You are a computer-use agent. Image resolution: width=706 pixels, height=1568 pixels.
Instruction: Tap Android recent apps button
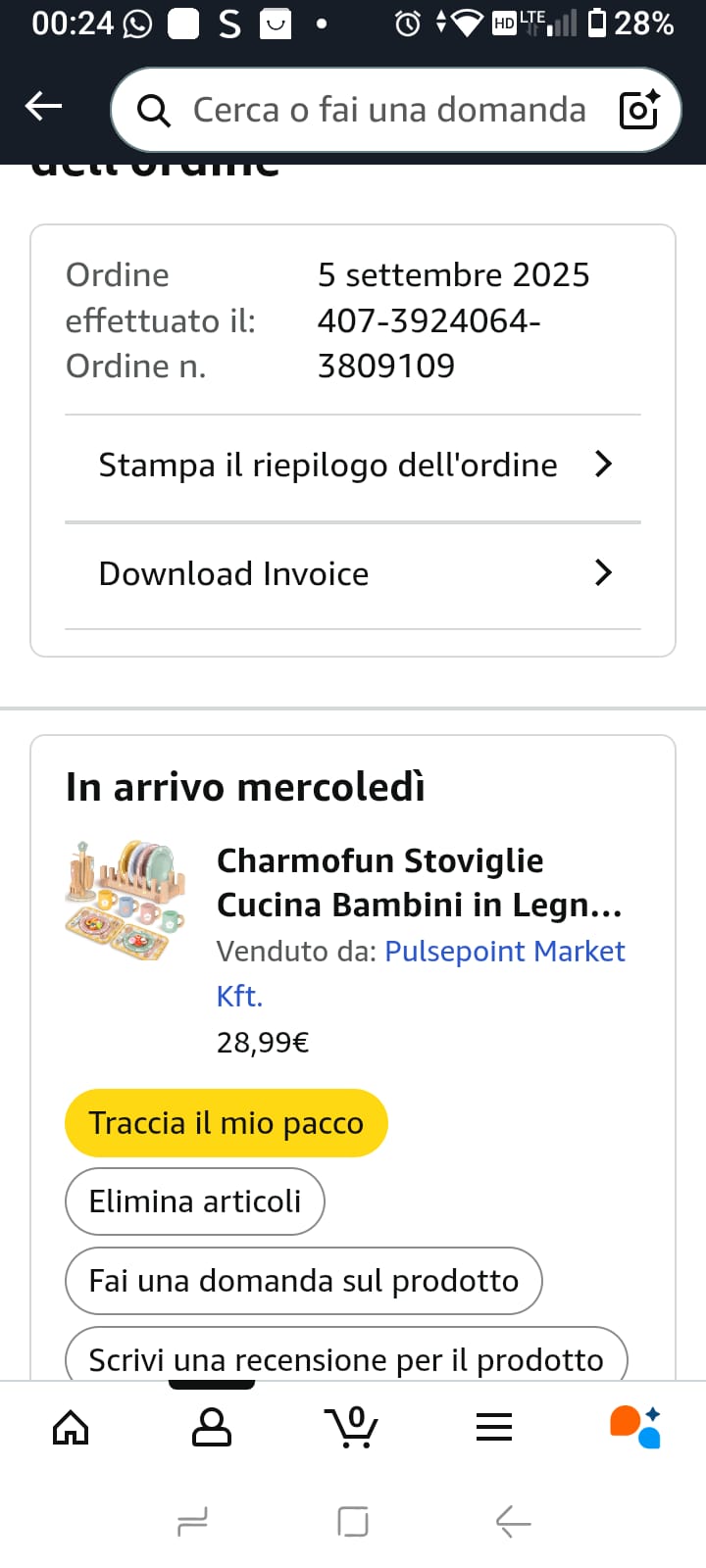(192, 1522)
